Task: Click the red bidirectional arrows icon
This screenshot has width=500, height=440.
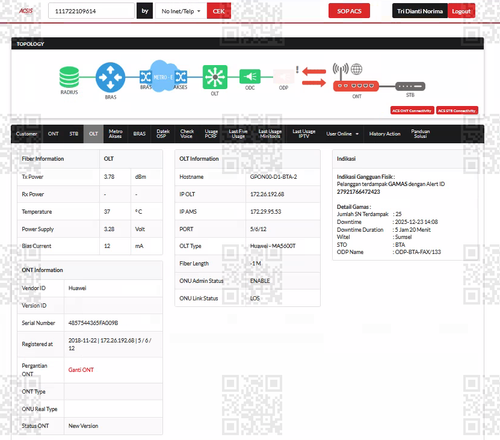Action: 314,77
